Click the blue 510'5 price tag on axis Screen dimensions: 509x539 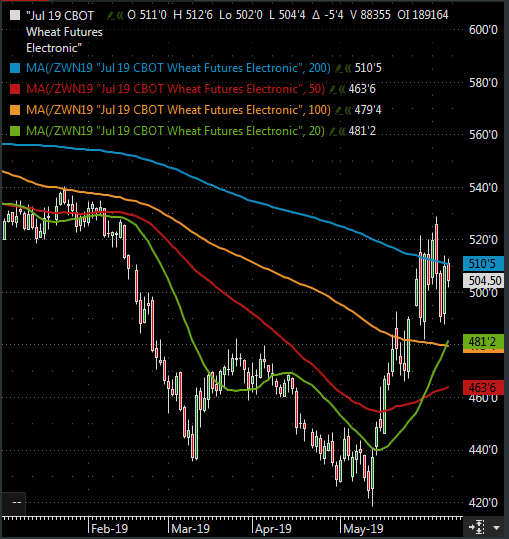[x=483, y=264]
